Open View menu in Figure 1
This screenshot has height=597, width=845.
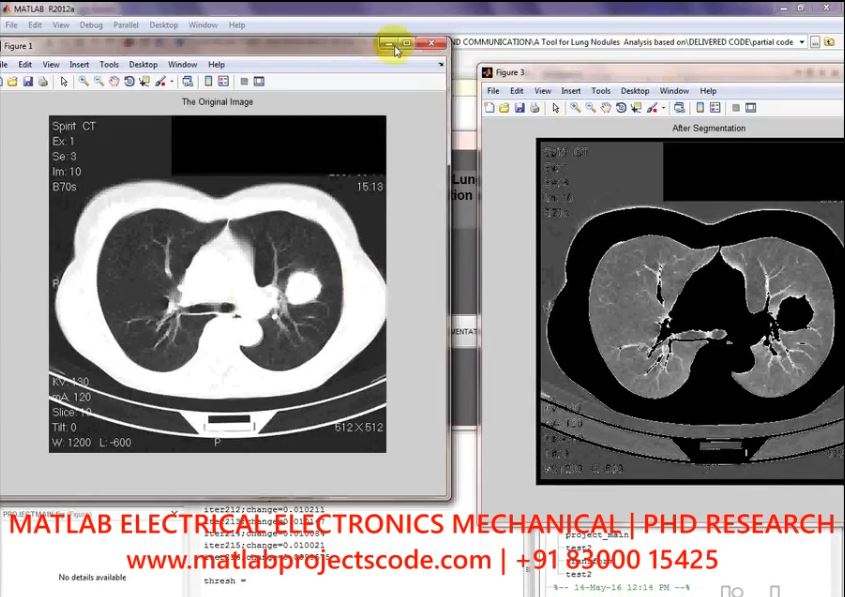point(51,64)
